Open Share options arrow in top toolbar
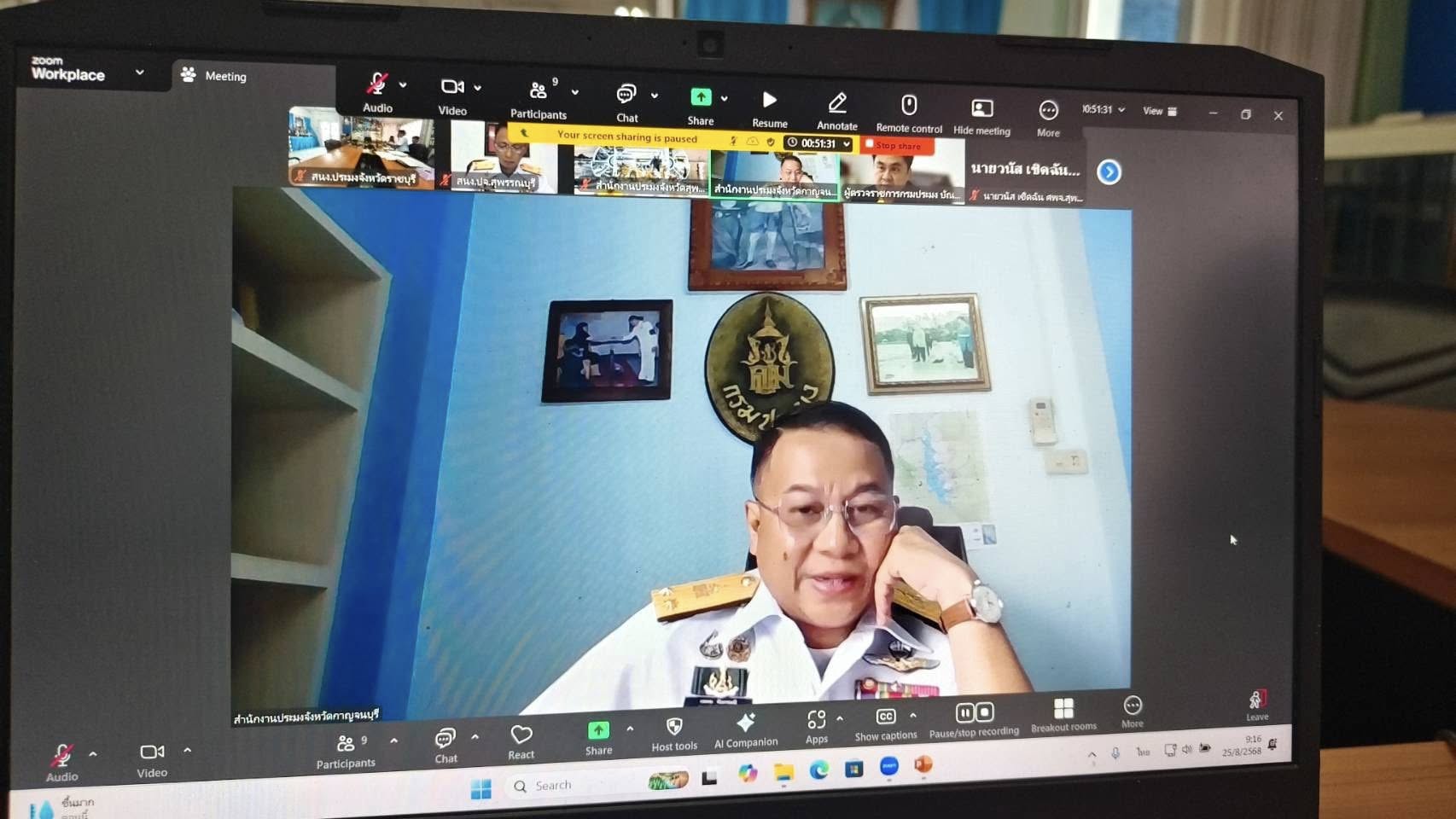1456x819 pixels. pyautogui.click(x=724, y=98)
